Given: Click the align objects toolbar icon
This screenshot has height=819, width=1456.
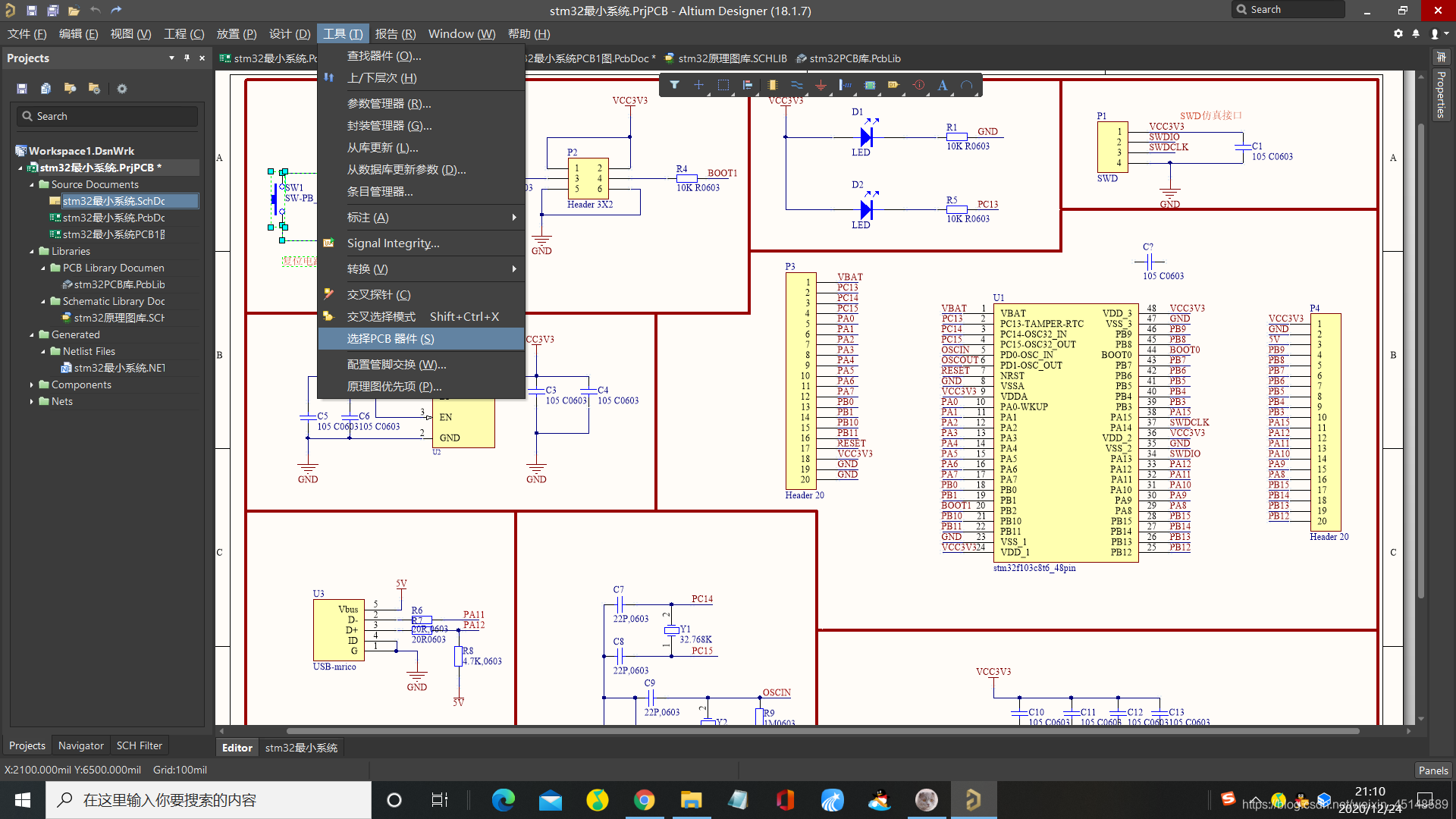Looking at the screenshot, I should 748,86.
